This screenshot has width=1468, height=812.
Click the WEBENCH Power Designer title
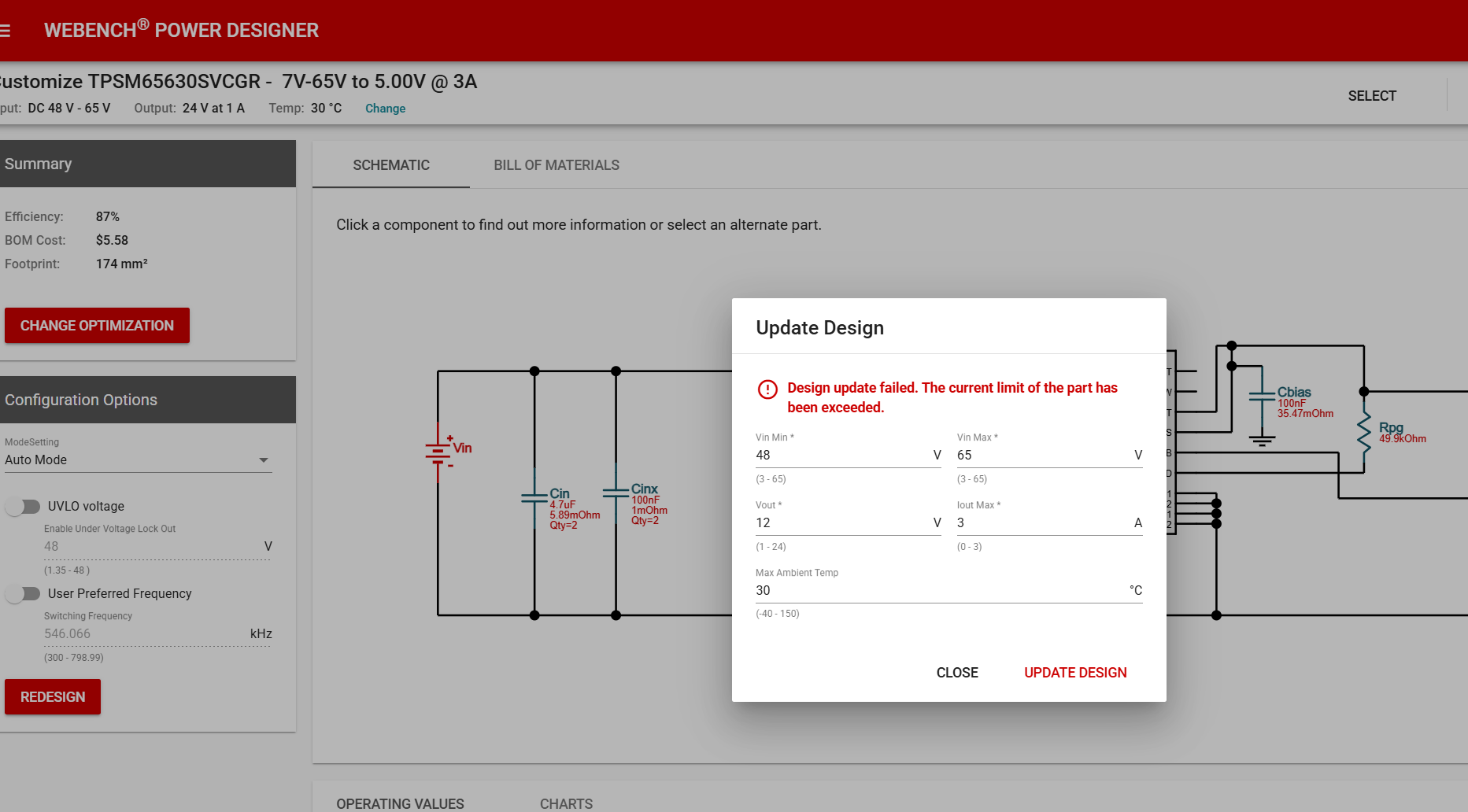(x=181, y=30)
